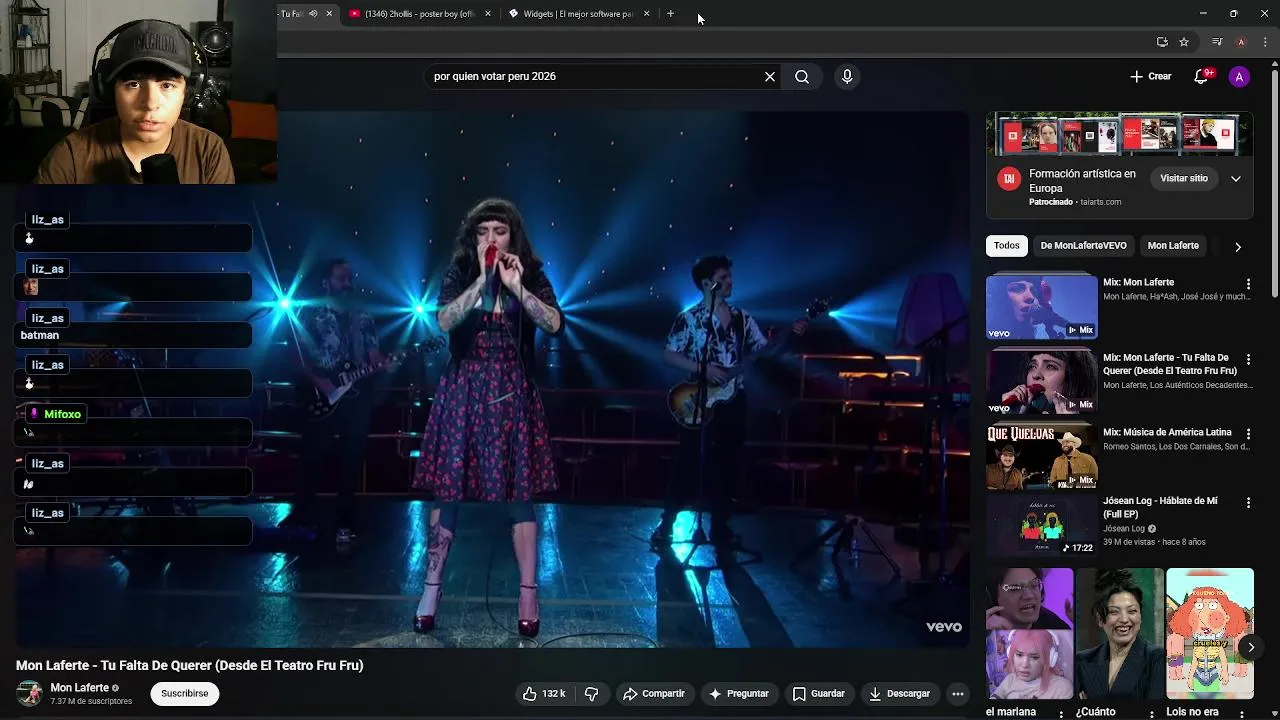This screenshot has height=720, width=1280.
Task: Open Mix: Mon Laferte thumbnail
Action: pos(1042,307)
